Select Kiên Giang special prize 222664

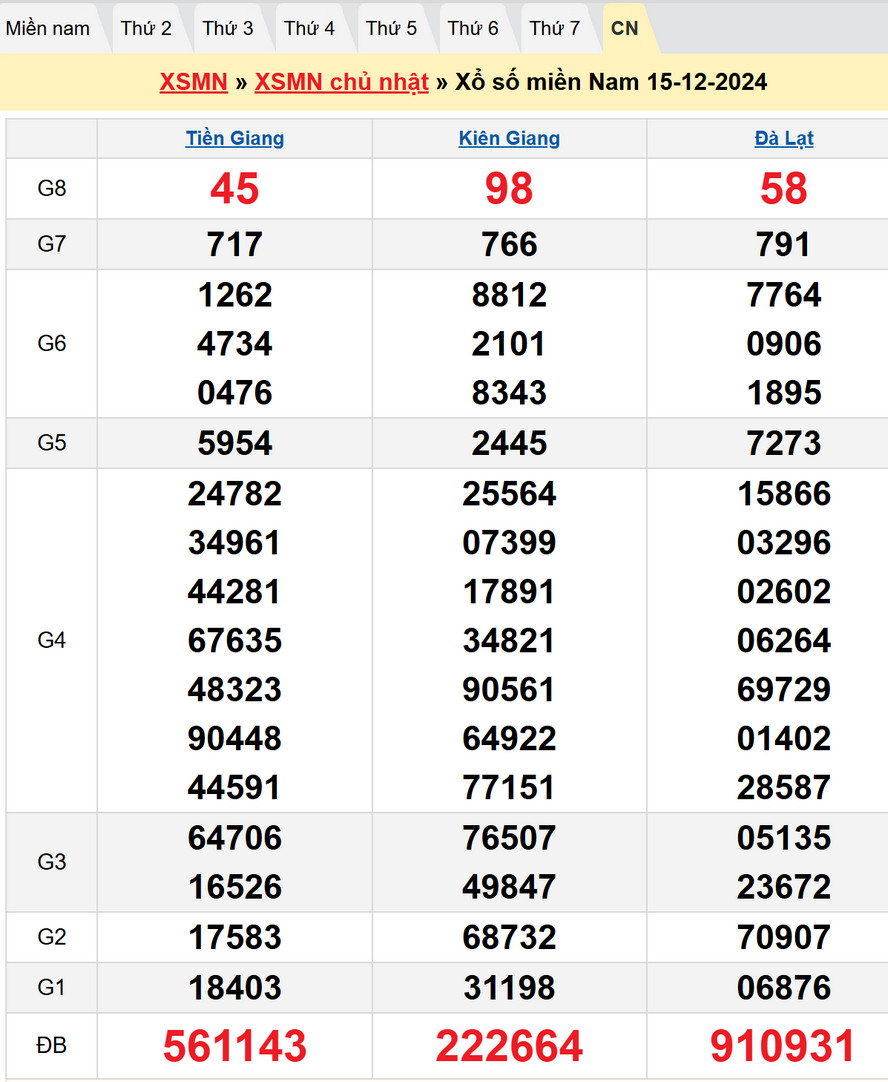pos(509,1046)
